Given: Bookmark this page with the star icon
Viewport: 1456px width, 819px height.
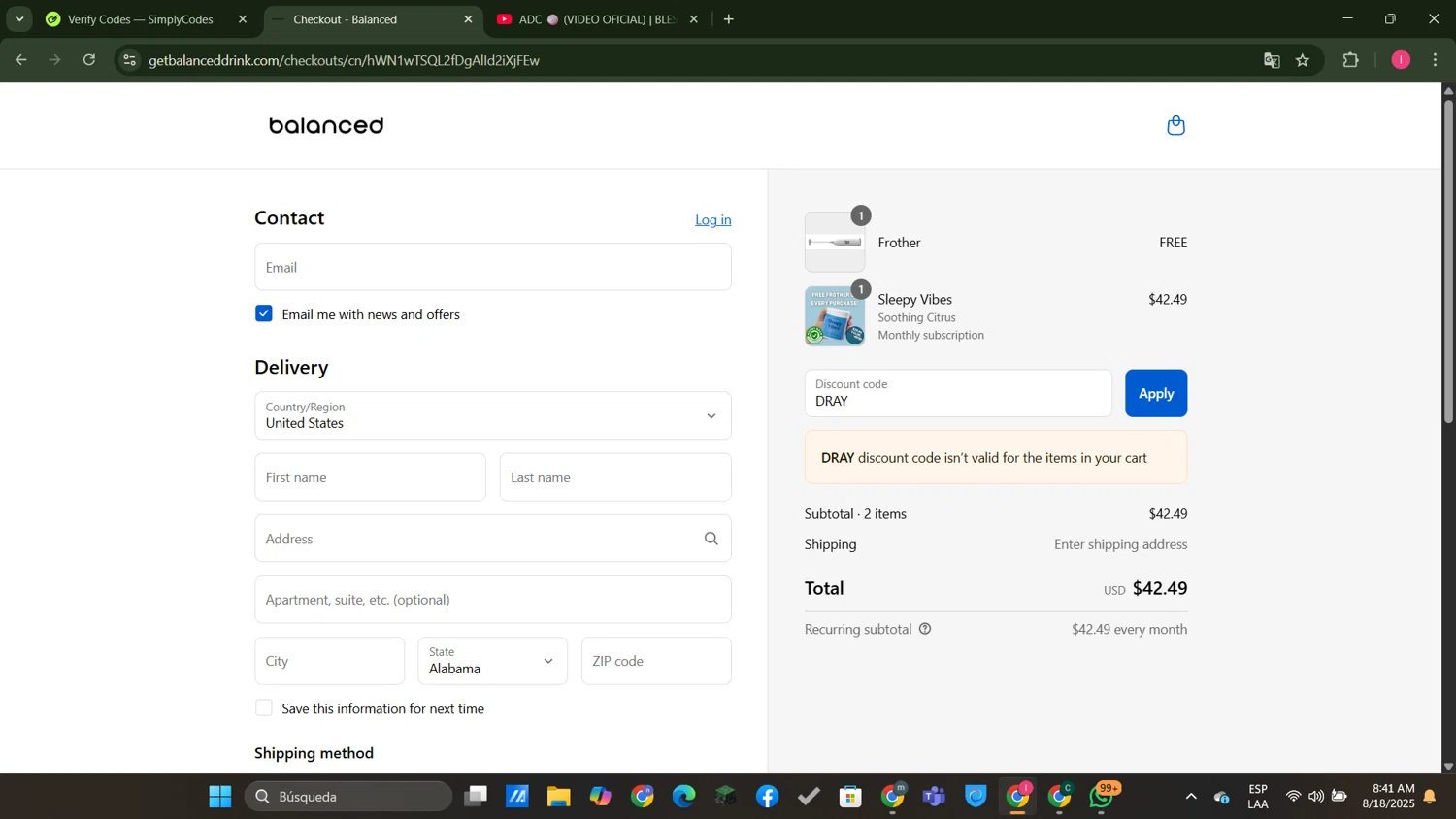Looking at the screenshot, I should (1303, 60).
